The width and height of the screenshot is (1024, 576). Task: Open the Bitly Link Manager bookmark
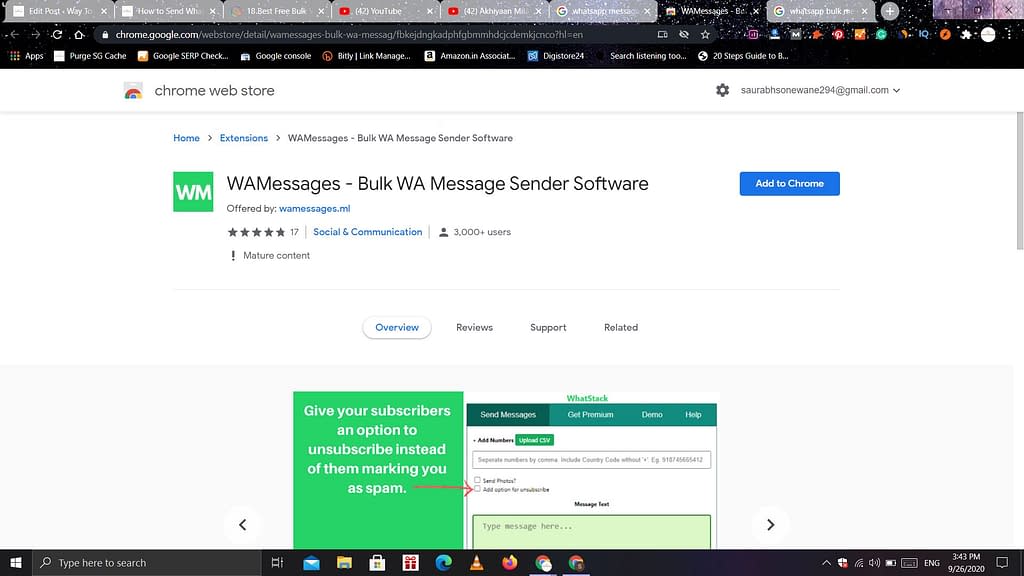tap(367, 56)
